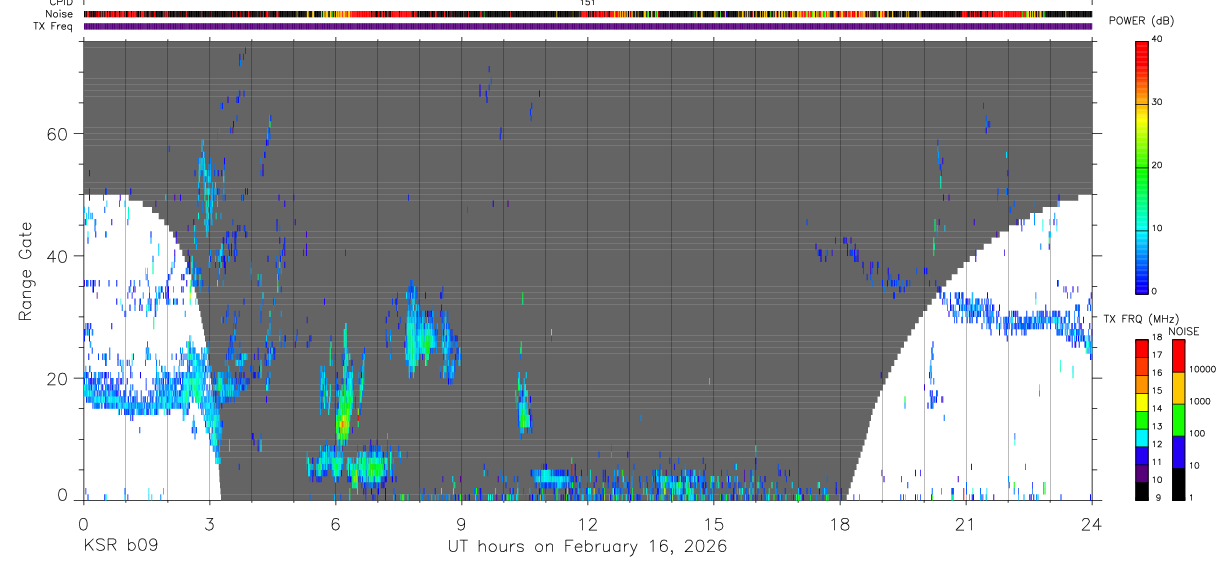Click the Noise strip at top
The height and width of the screenshot is (567, 1228).
(587, 14)
